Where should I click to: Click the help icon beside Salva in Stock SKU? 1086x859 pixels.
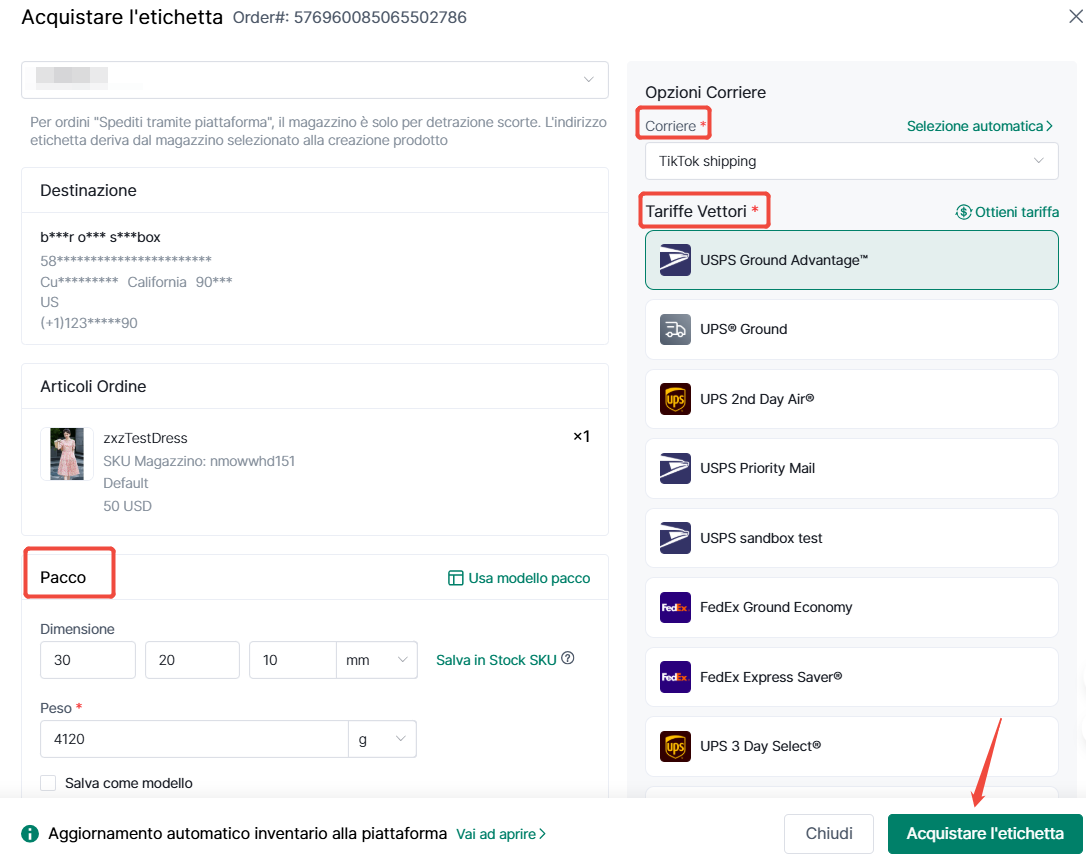point(568,659)
